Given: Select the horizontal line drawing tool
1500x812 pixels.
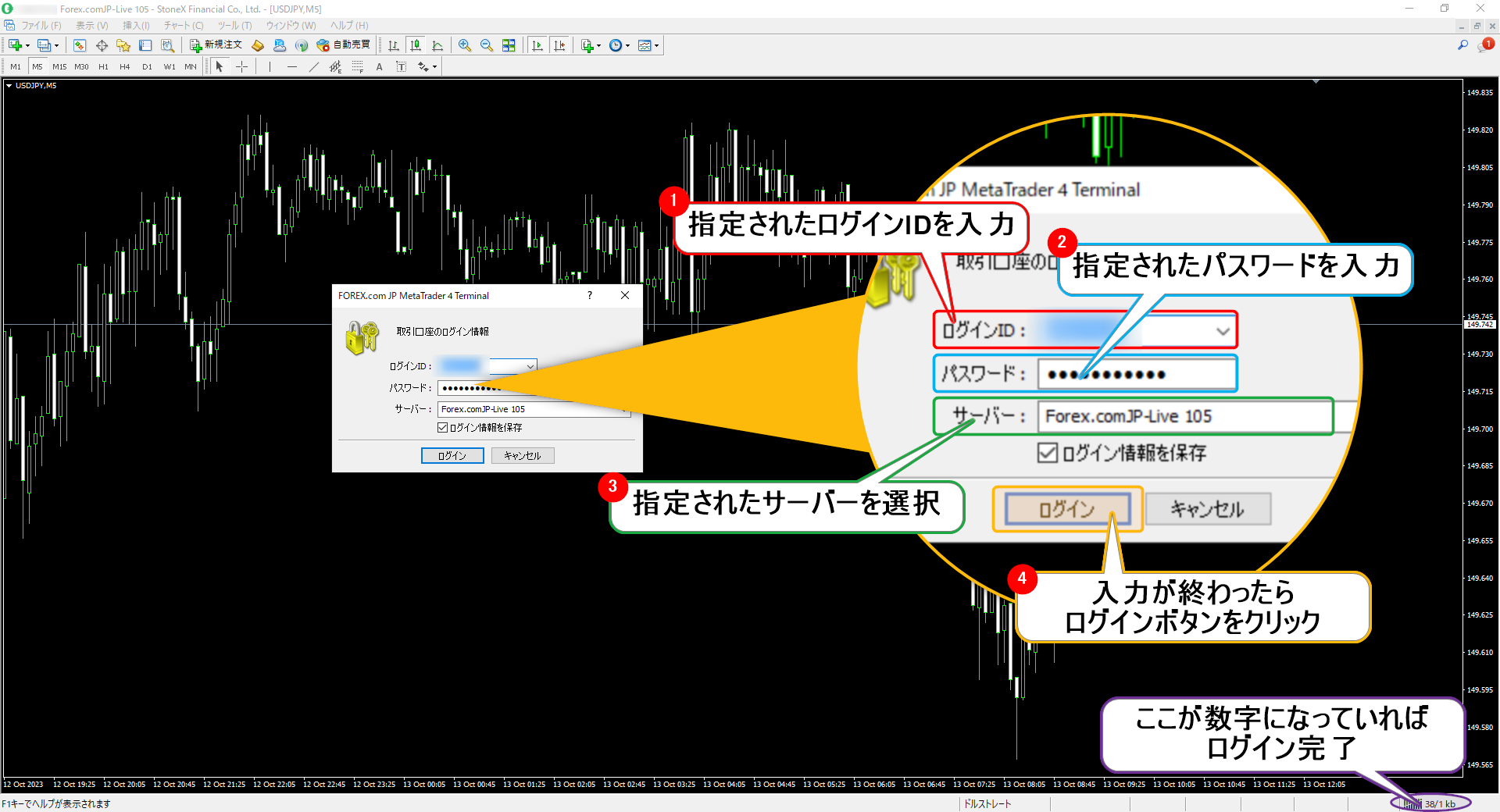Looking at the screenshot, I should (x=292, y=67).
